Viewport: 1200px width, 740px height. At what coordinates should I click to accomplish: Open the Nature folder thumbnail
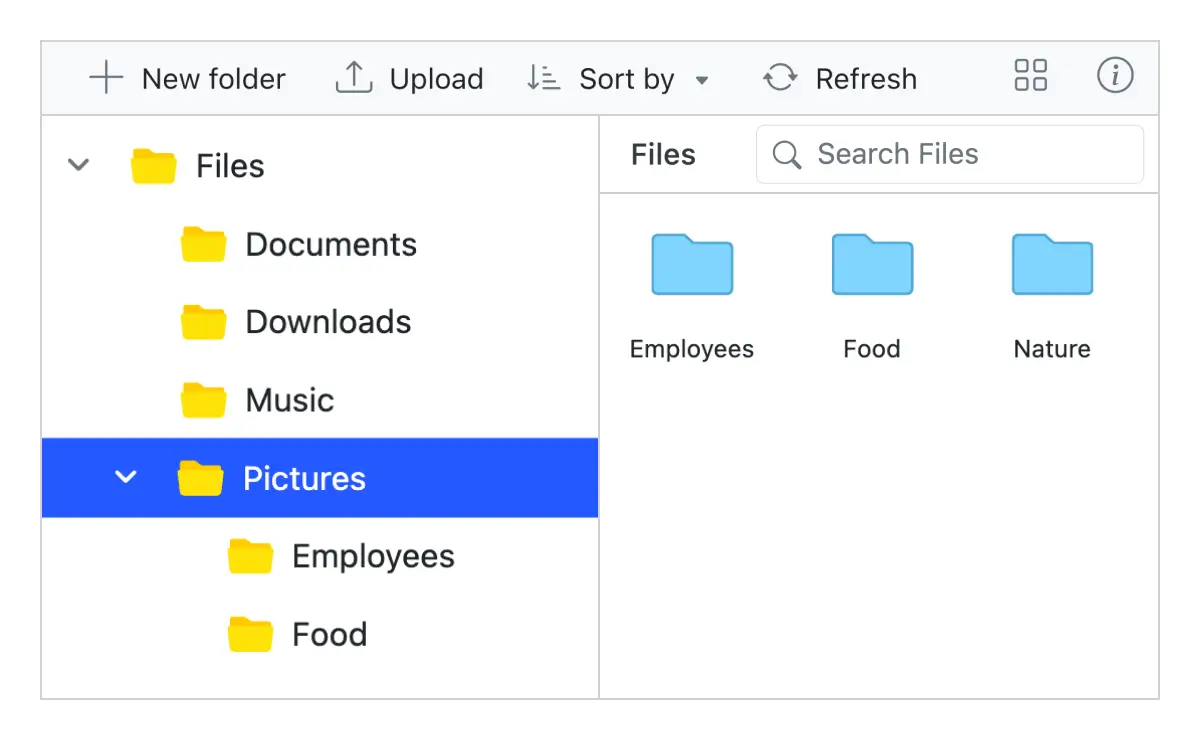(1051, 264)
